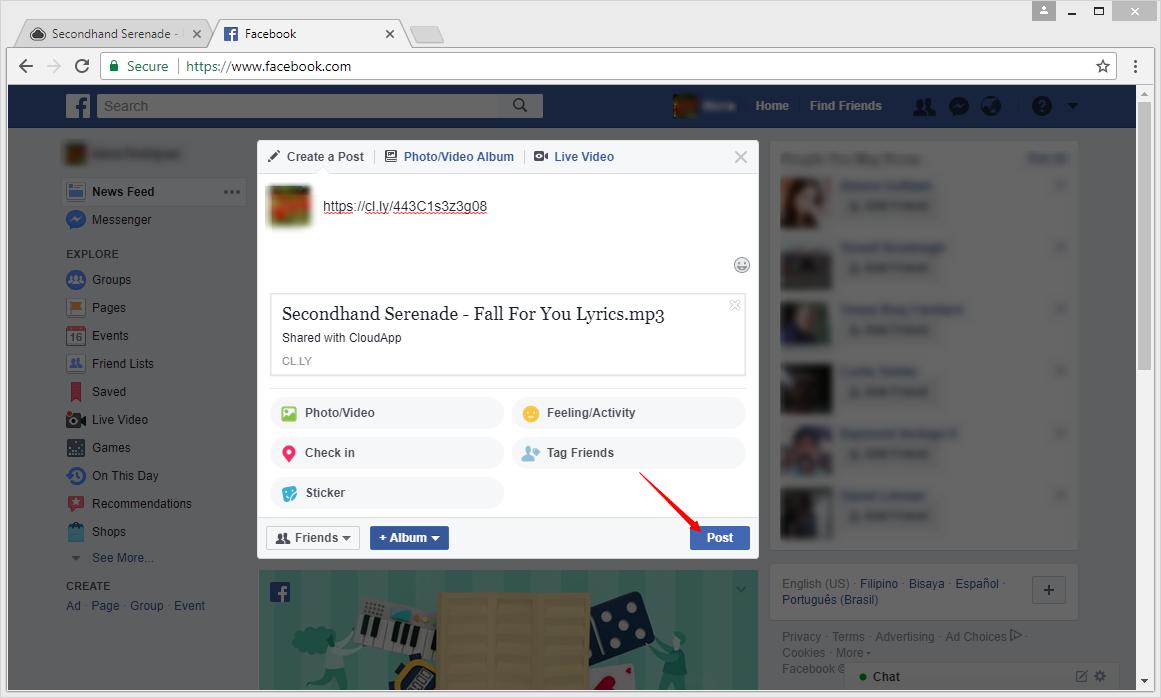
Task: Open the + Album dropdown
Action: point(409,538)
